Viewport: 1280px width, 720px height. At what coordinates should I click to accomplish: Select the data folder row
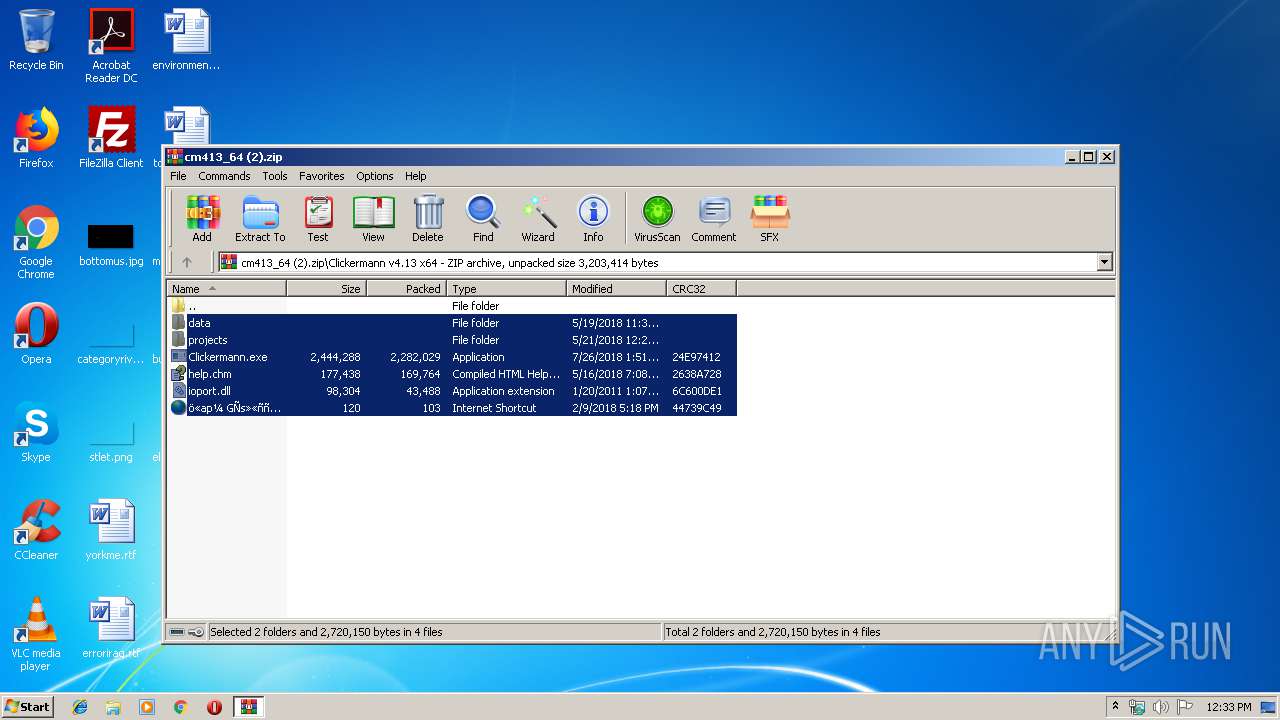452,323
